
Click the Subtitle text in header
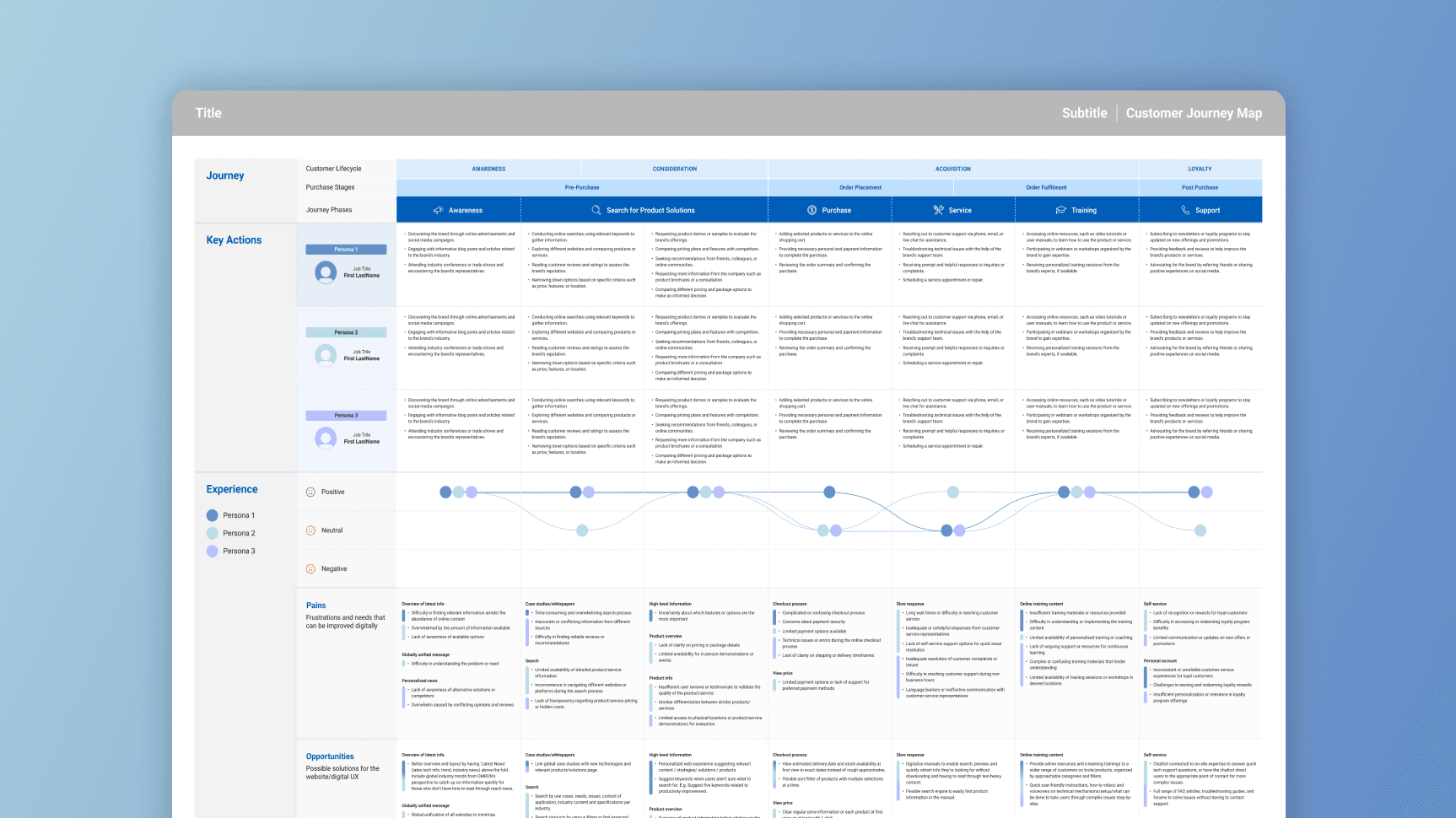[1084, 113]
